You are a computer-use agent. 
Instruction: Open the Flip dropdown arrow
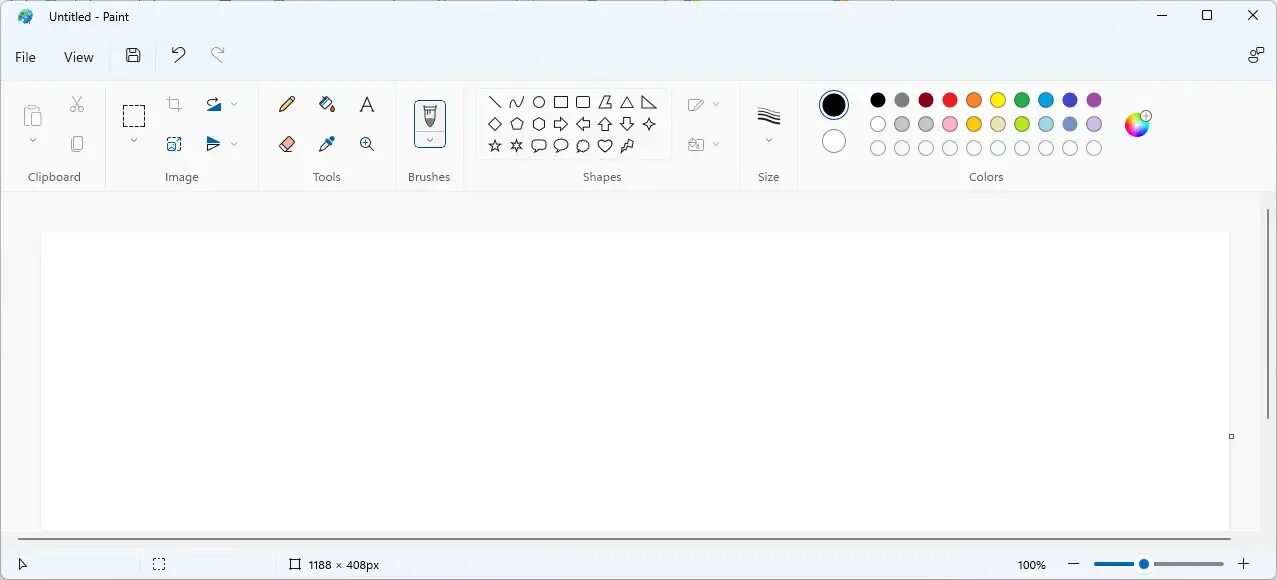[x=234, y=144]
